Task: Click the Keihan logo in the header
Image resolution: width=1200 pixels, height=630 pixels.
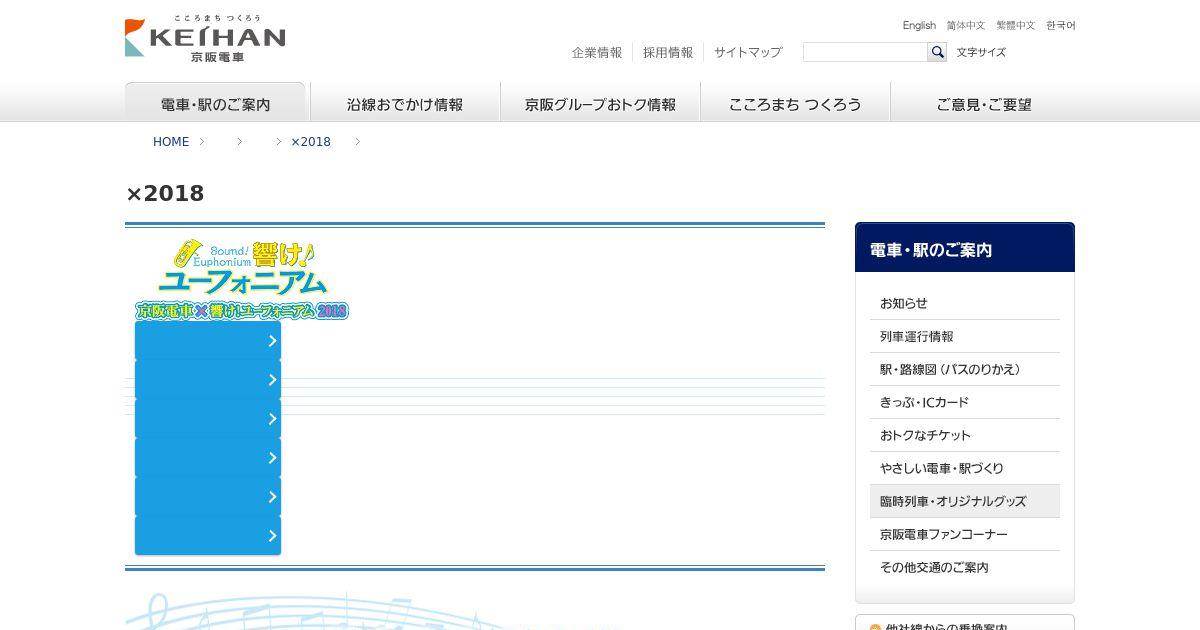Action: tap(205, 39)
